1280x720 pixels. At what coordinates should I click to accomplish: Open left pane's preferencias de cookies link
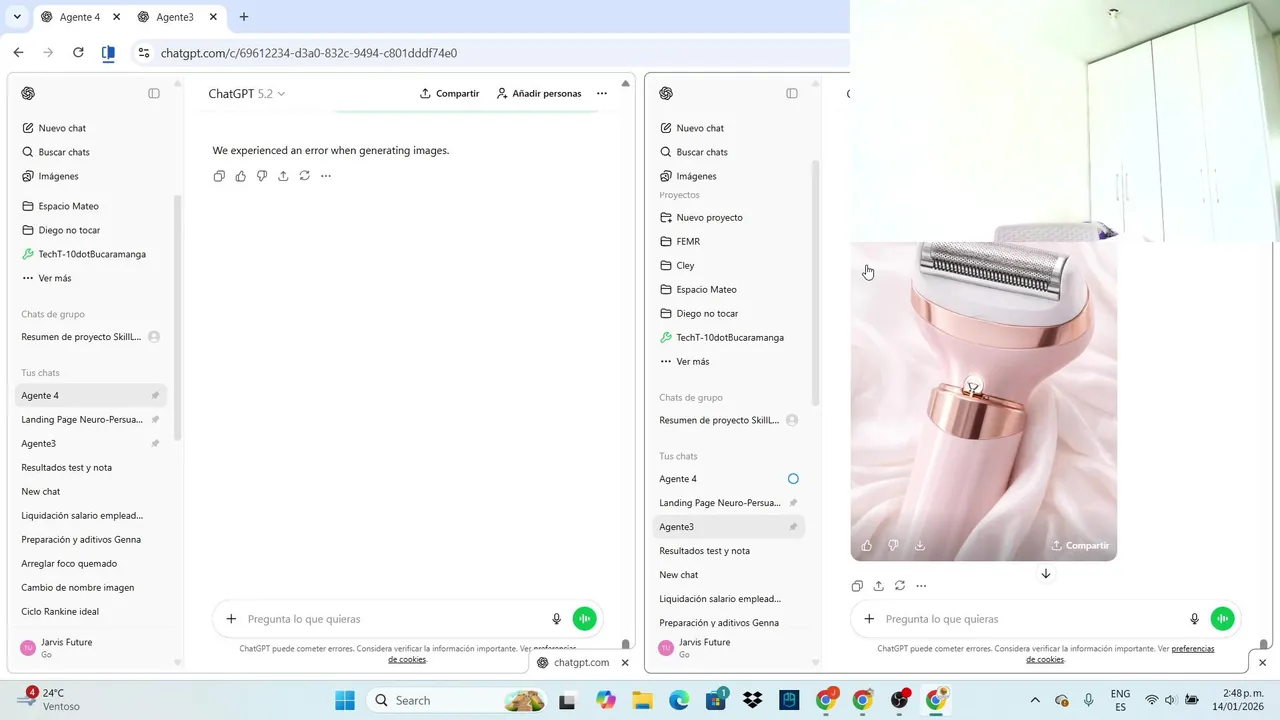click(x=407, y=659)
